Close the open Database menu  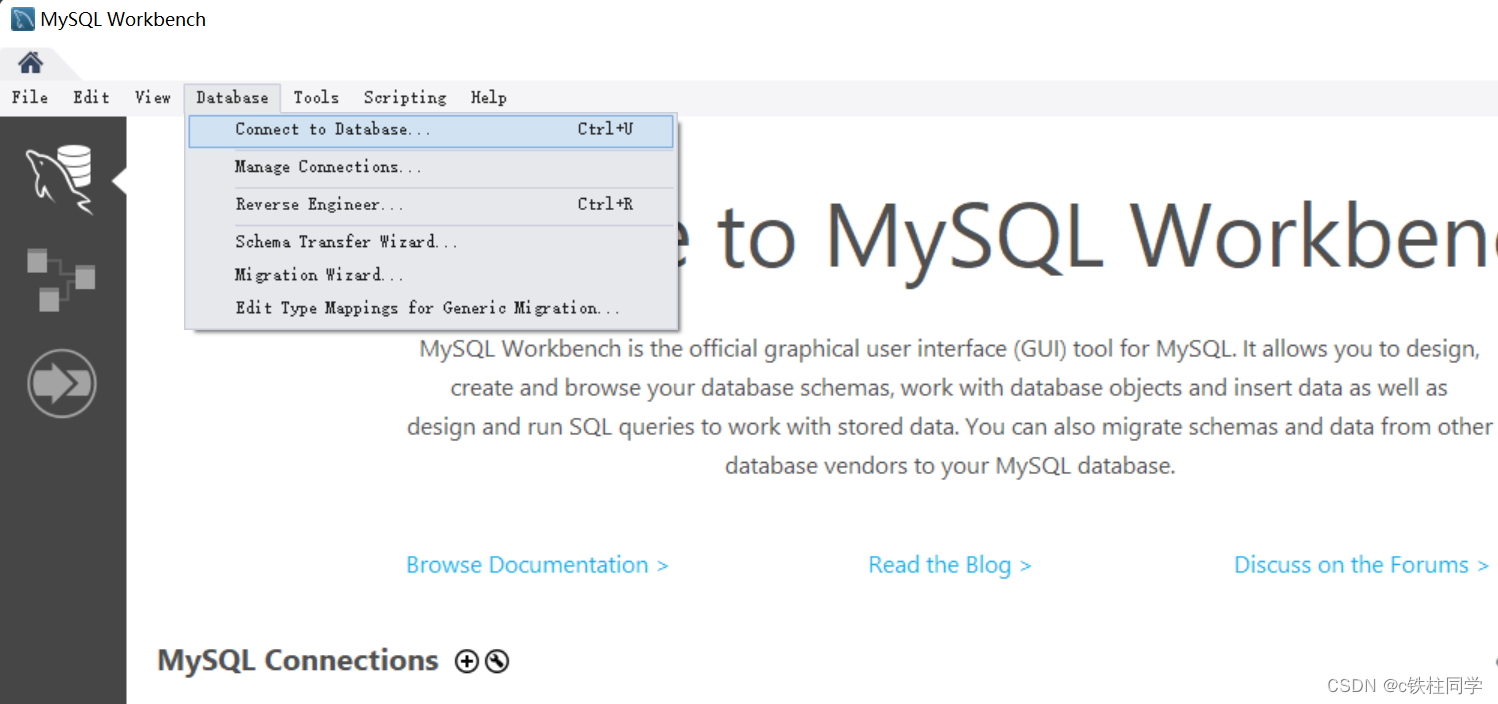(x=232, y=97)
